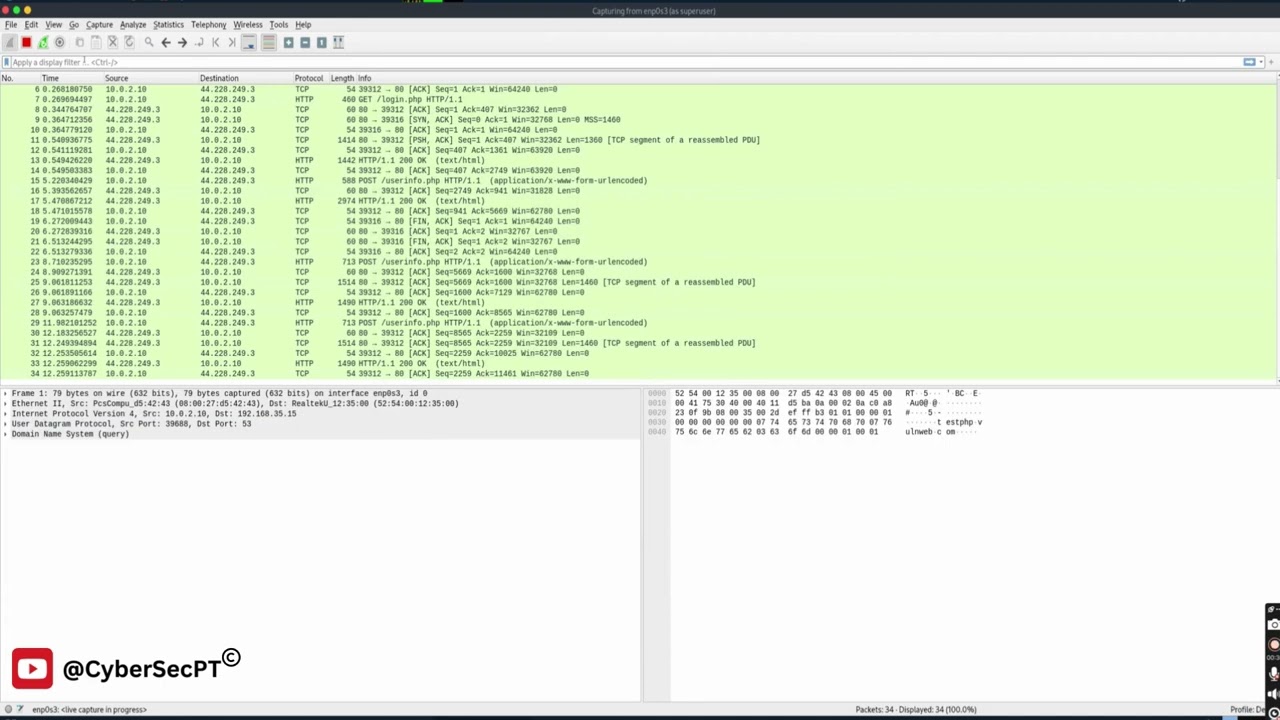Sort packets by Destination column header
This screenshot has width=1280, height=720.
coord(245,78)
